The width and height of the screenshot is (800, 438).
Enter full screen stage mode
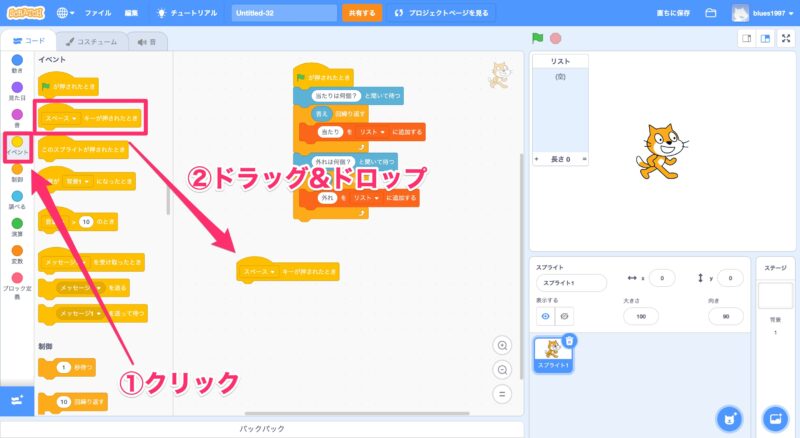click(785, 38)
